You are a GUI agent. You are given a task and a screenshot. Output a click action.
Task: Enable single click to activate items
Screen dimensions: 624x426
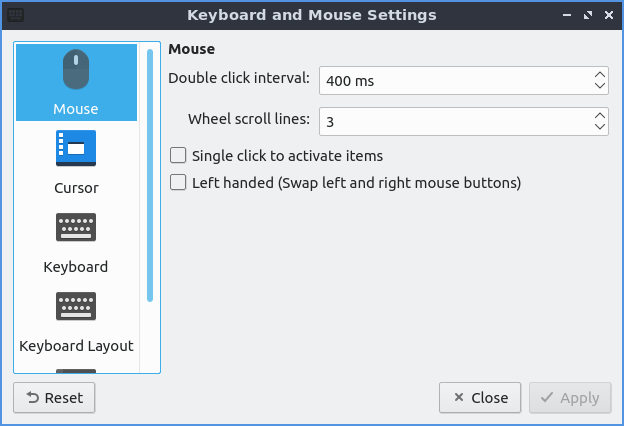[179, 156]
